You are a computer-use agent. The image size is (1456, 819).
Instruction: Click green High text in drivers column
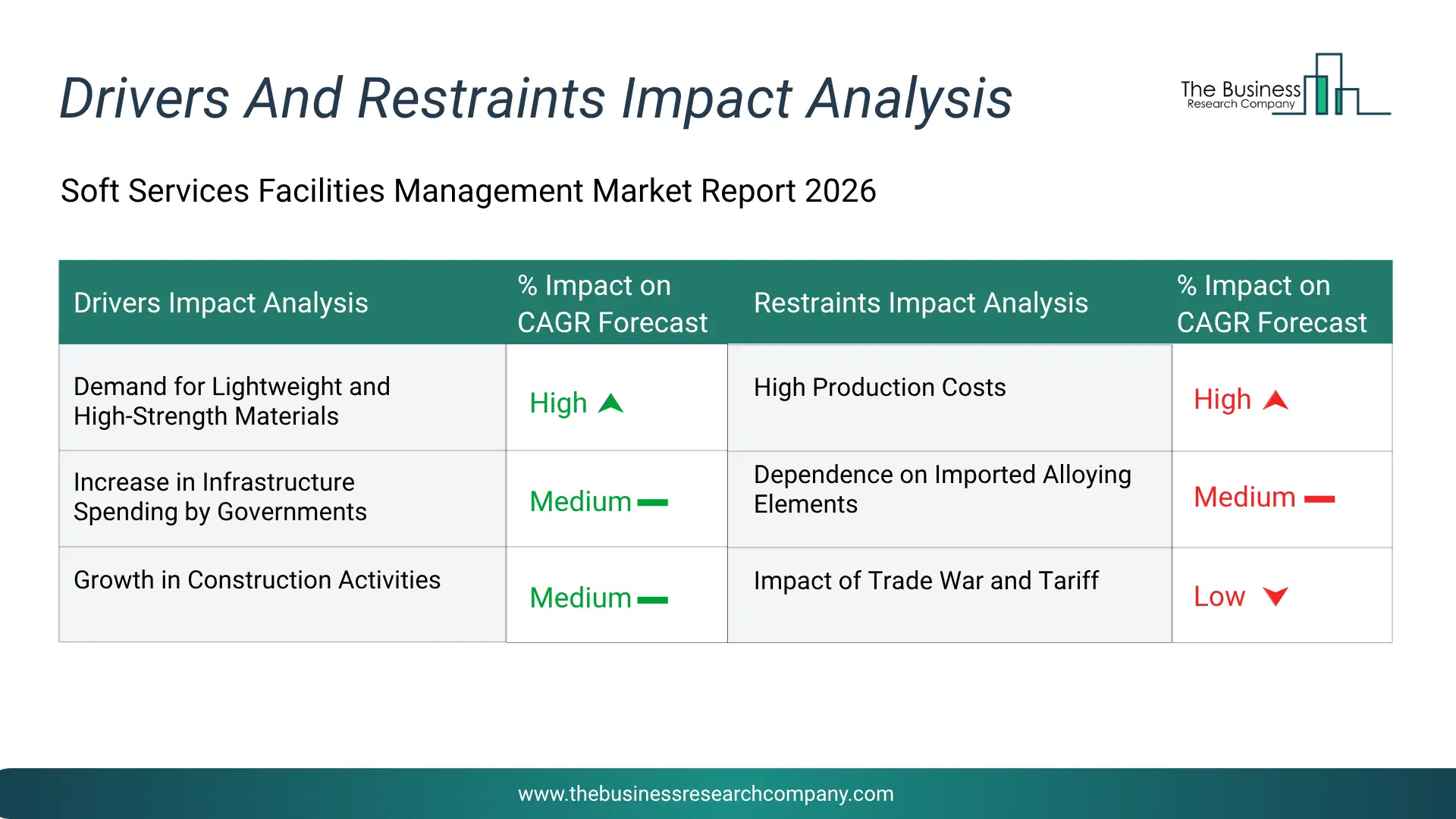click(558, 403)
